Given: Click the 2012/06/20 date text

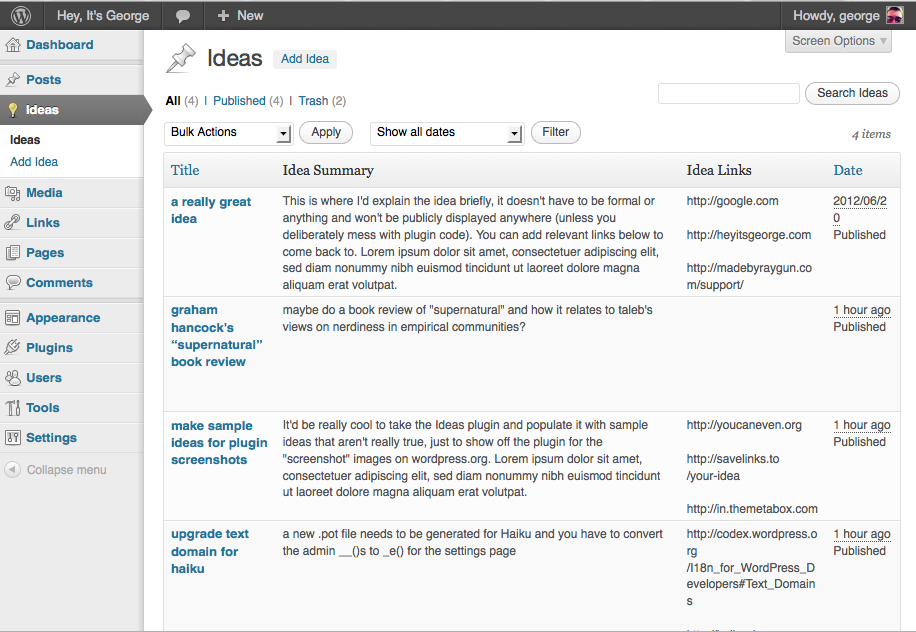Looking at the screenshot, I should click(x=860, y=209).
